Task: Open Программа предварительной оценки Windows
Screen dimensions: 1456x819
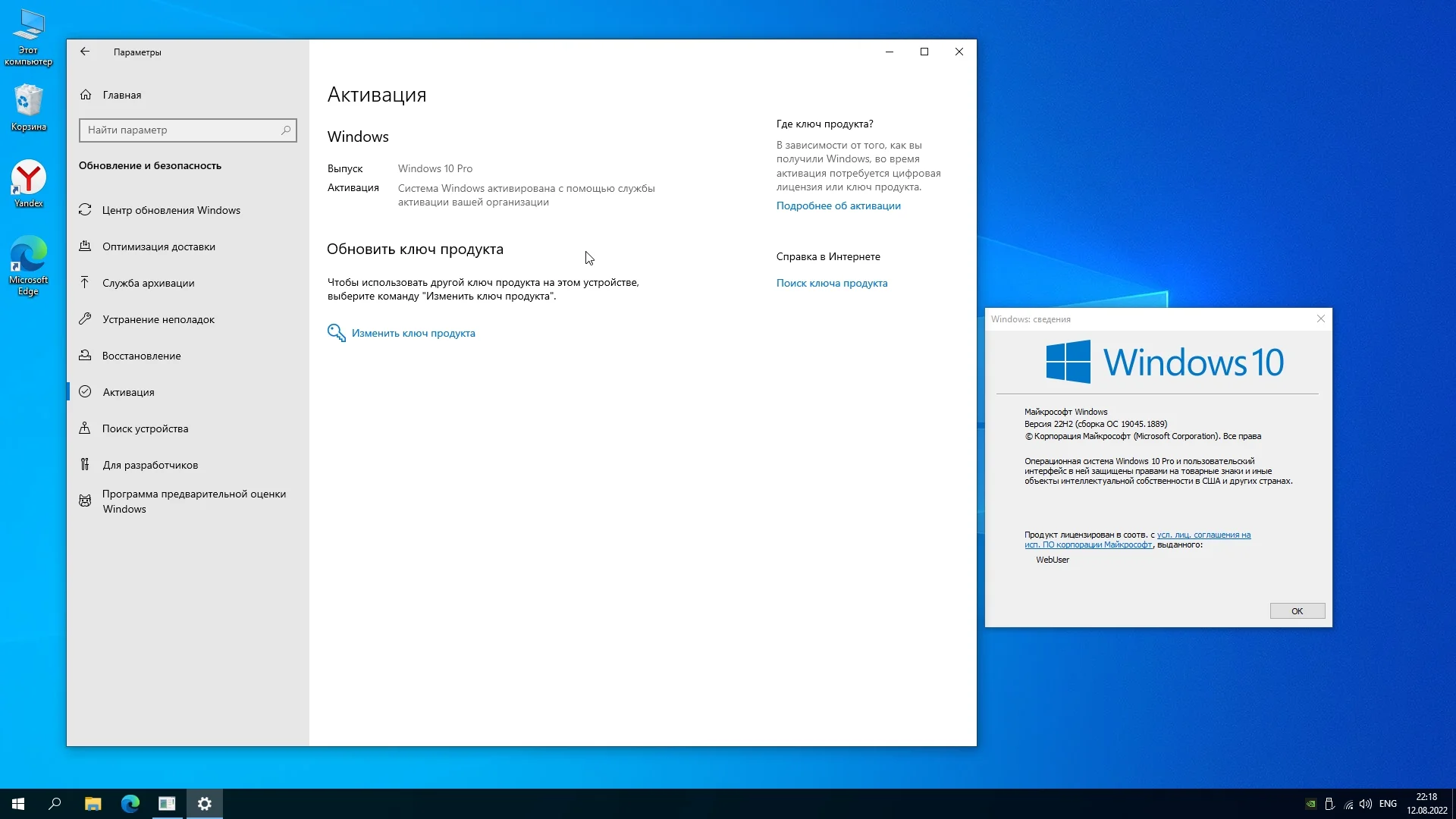Action: (x=193, y=501)
